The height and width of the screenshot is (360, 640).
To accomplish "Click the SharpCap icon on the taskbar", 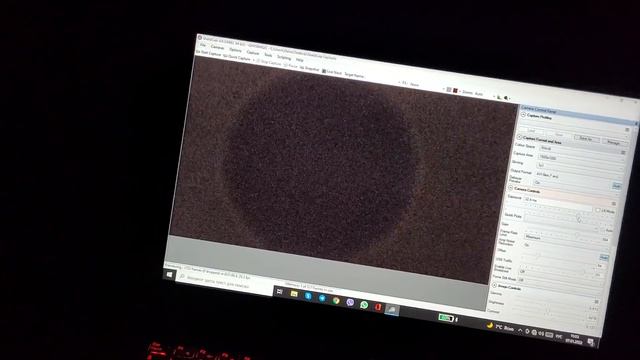I will pyautogui.click(x=392, y=309).
